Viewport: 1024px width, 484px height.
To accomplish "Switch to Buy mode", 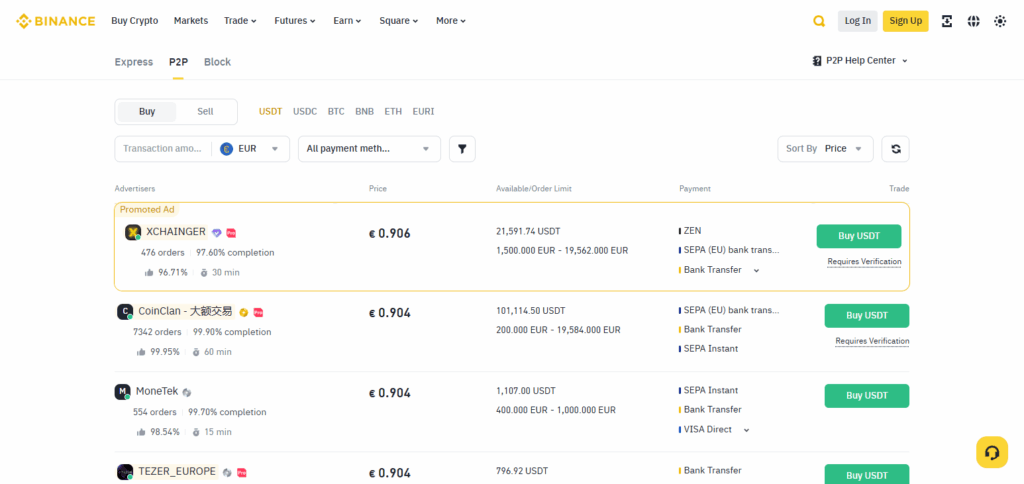I will point(147,112).
